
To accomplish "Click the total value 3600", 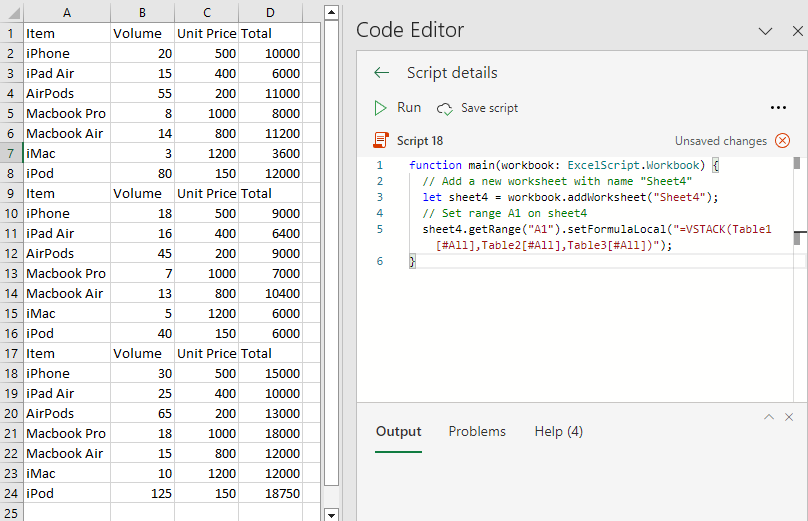I will (x=270, y=154).
